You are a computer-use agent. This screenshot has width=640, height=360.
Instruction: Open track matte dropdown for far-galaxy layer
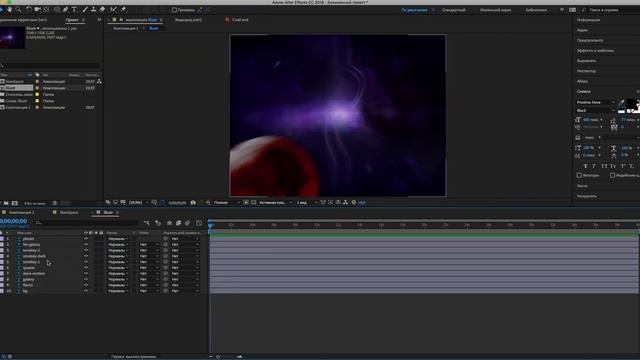tap(149, 244)
